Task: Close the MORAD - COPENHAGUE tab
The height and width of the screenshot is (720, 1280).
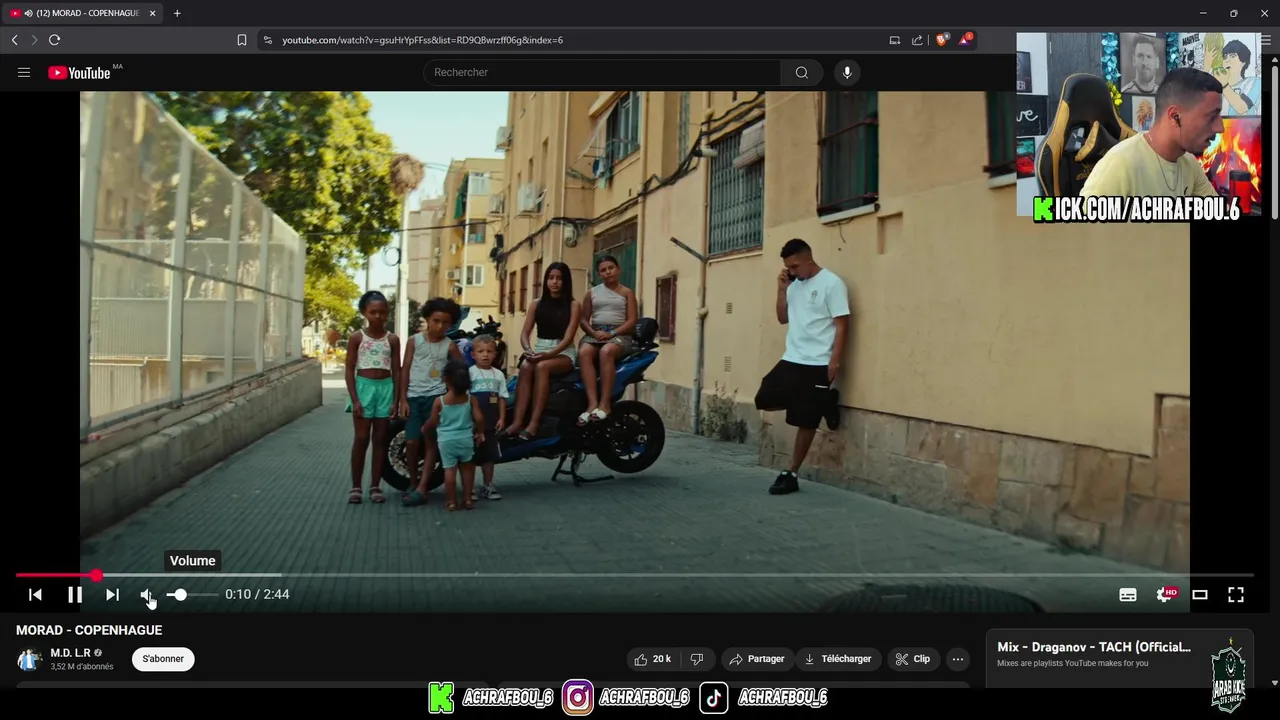Action: (x=153, y=13)
